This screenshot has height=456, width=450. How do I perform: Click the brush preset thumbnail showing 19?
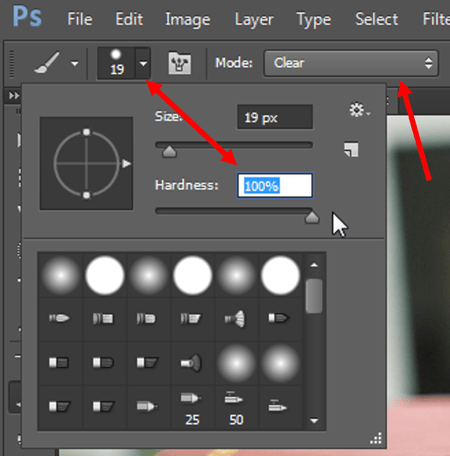[x=116, y=63]
